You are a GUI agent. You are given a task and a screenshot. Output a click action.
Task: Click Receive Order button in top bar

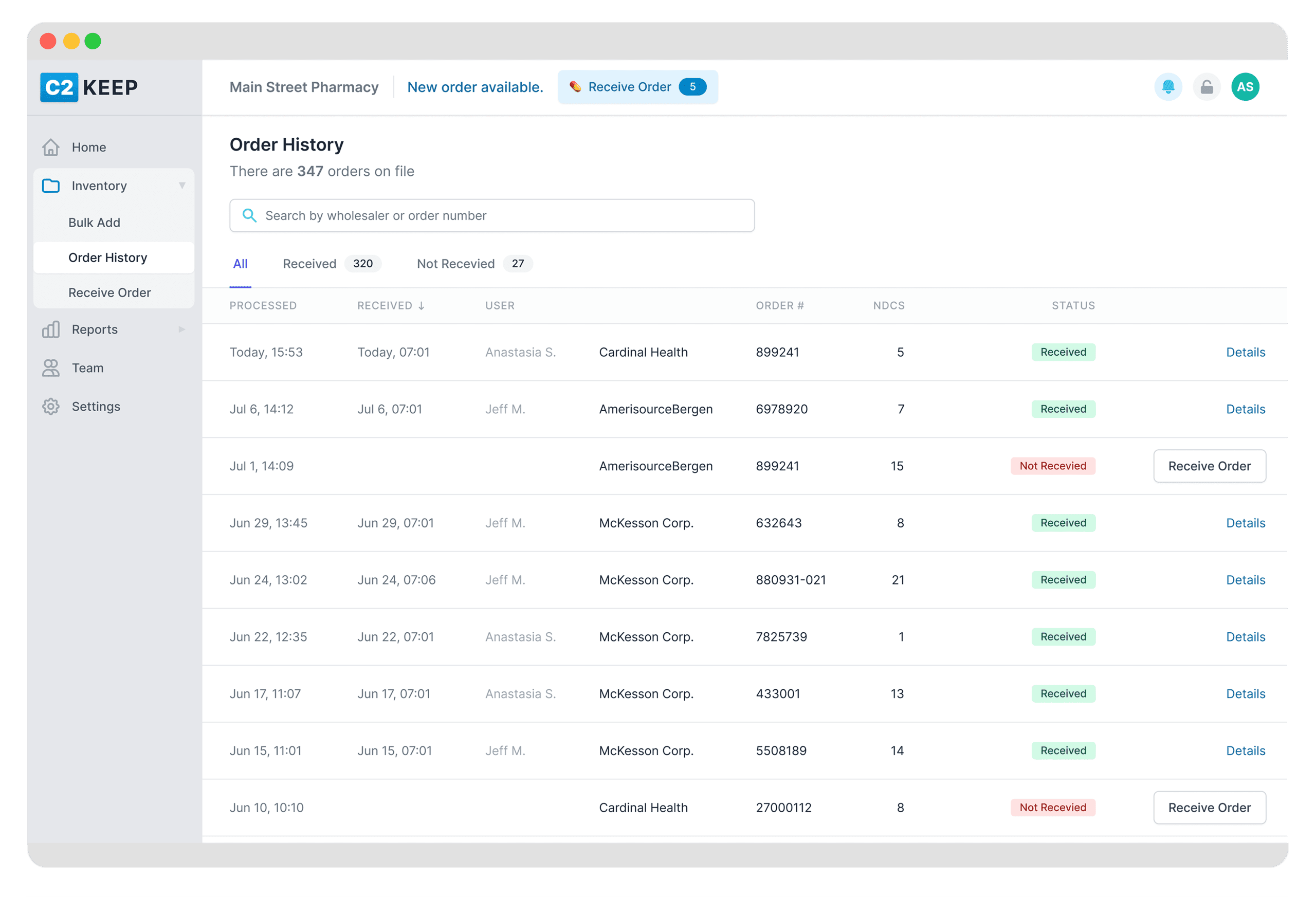coord(637,87)
